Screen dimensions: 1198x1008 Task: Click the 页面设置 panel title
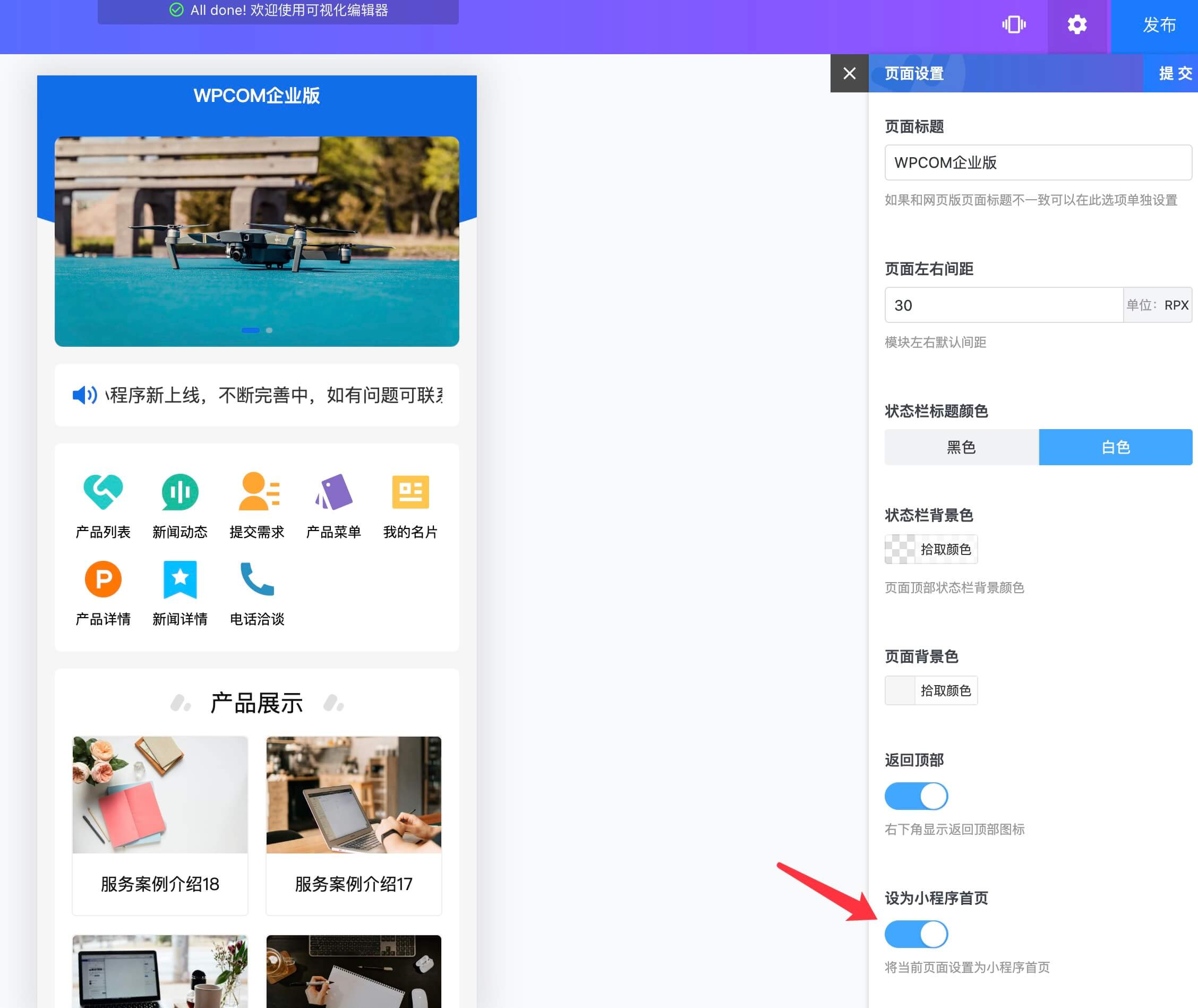pos(914,73)
